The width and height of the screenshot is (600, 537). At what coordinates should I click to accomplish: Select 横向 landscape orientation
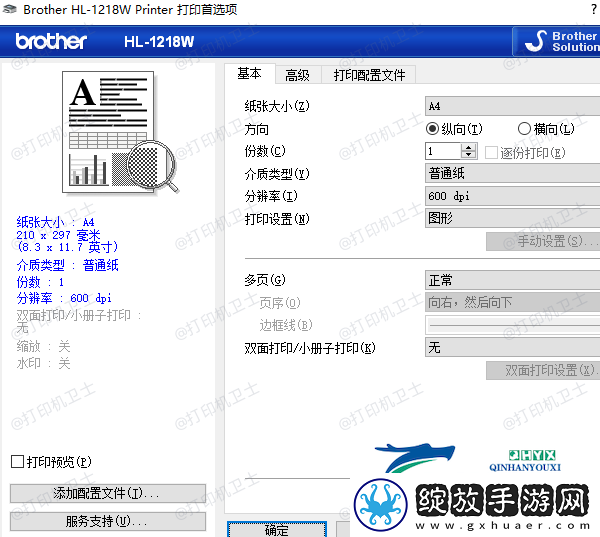click(546, 129)
